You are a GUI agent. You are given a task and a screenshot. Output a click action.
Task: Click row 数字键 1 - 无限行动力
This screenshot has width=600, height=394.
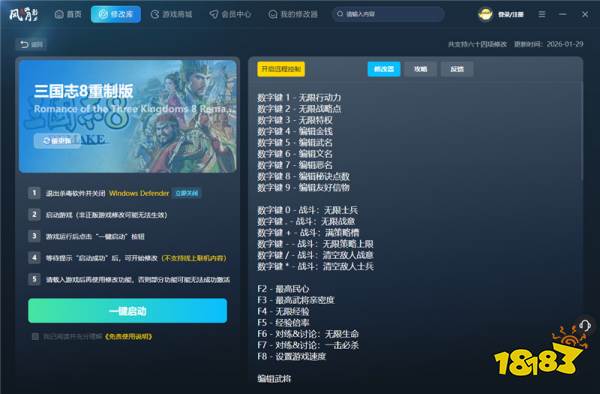point(299,98)
